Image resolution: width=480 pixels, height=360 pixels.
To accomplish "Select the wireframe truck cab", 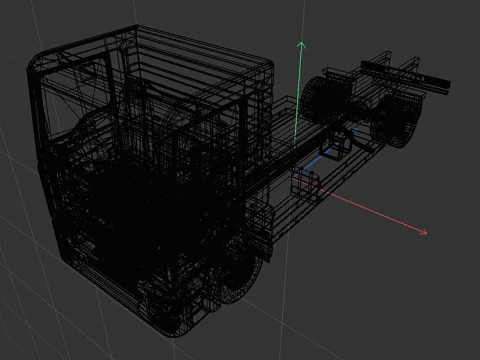I will pos(150,180).
